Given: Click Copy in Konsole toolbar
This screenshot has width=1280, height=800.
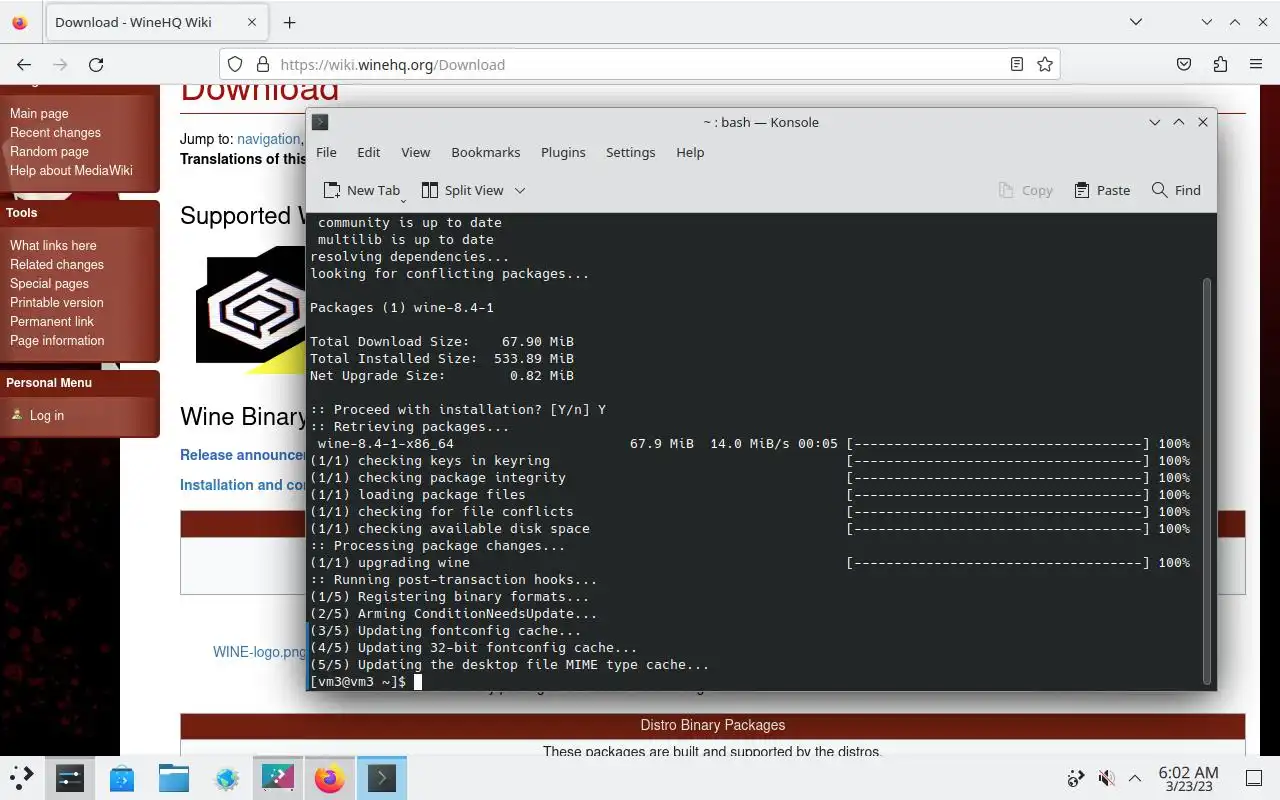Looking at the screenshot, I should pyautogui.click(x=1026, y=190).
